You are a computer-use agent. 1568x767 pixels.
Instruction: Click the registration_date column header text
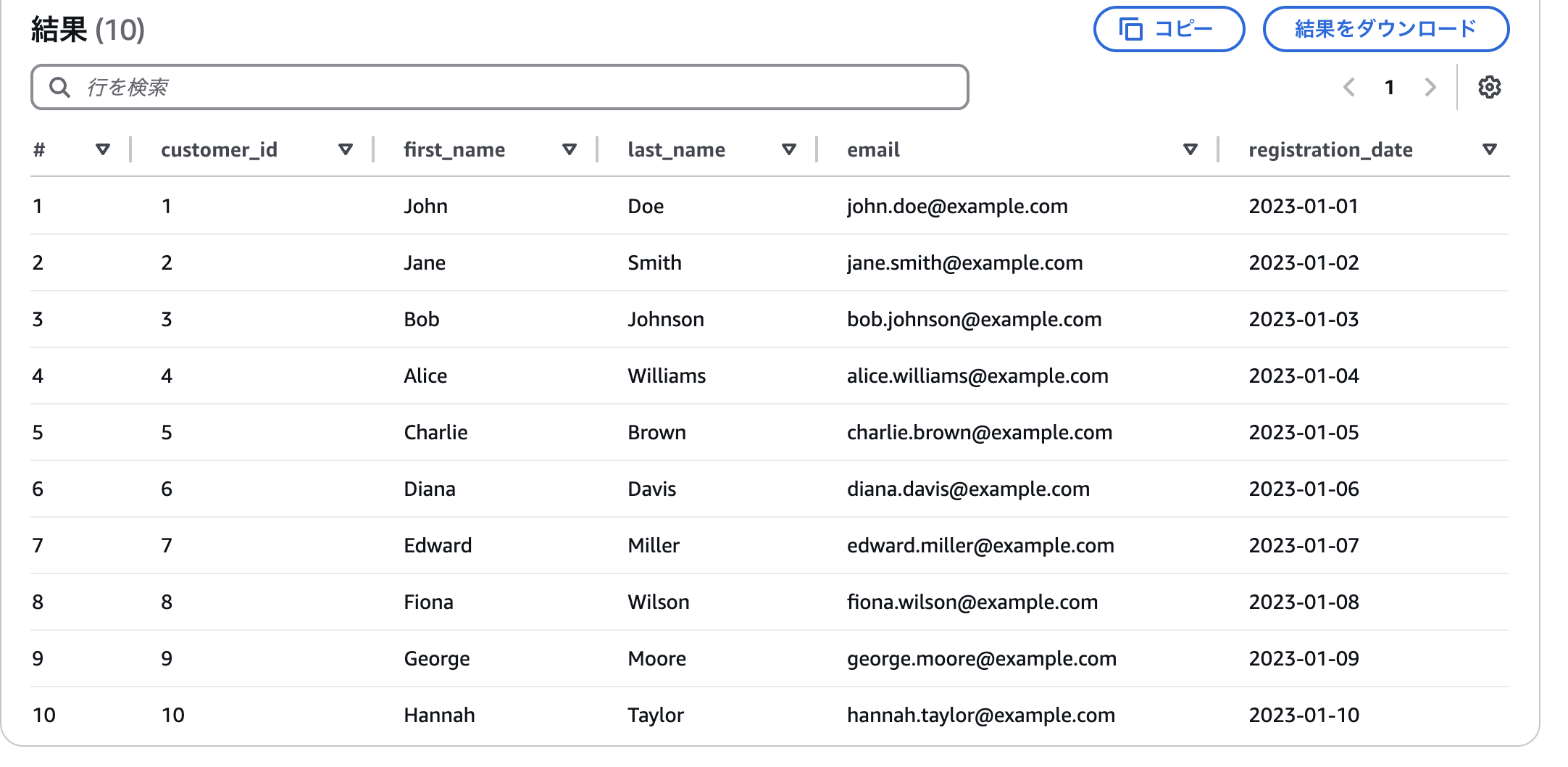pos(1330,149)
